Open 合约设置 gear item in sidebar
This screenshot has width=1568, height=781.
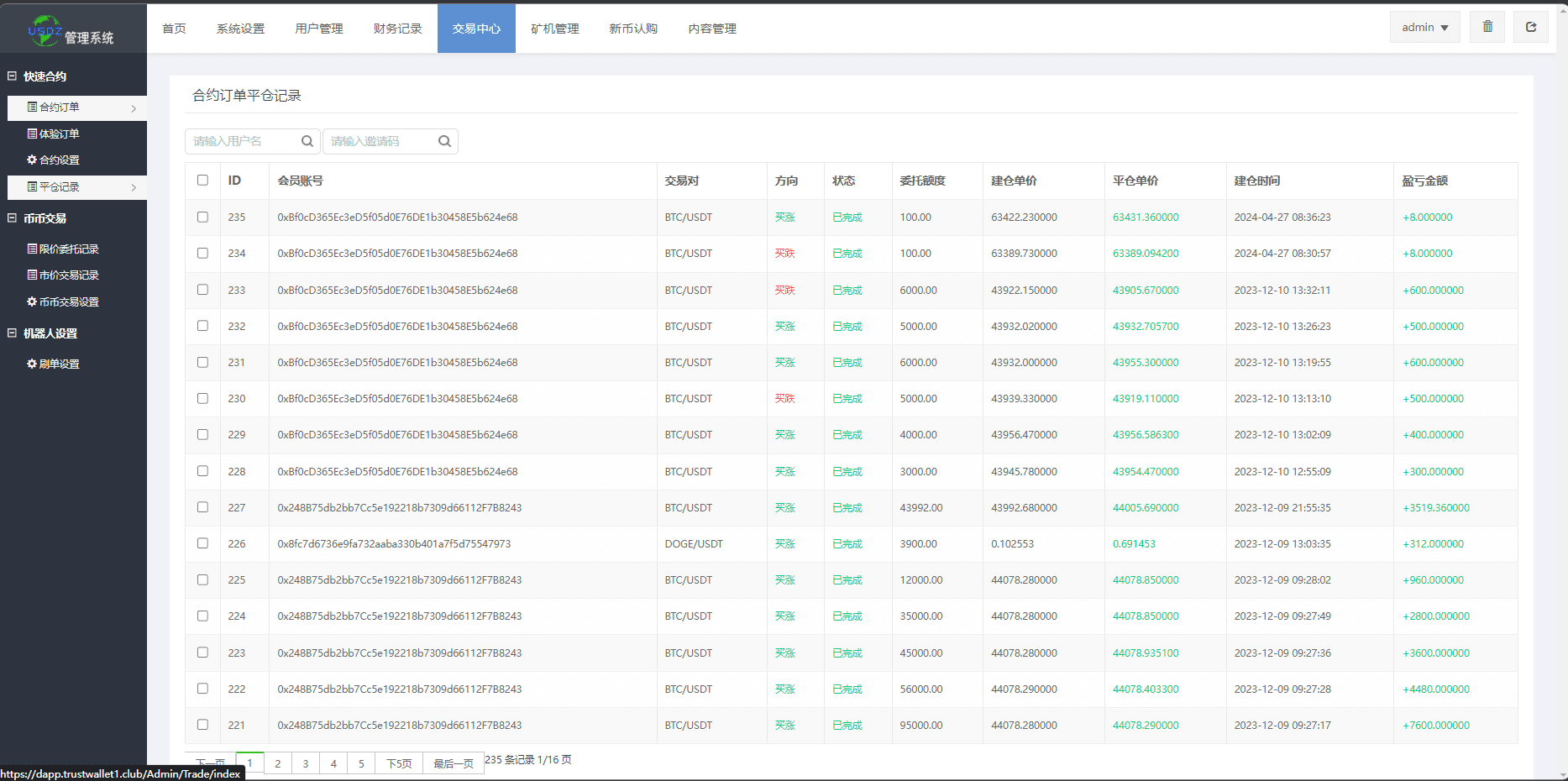(54, 160)
